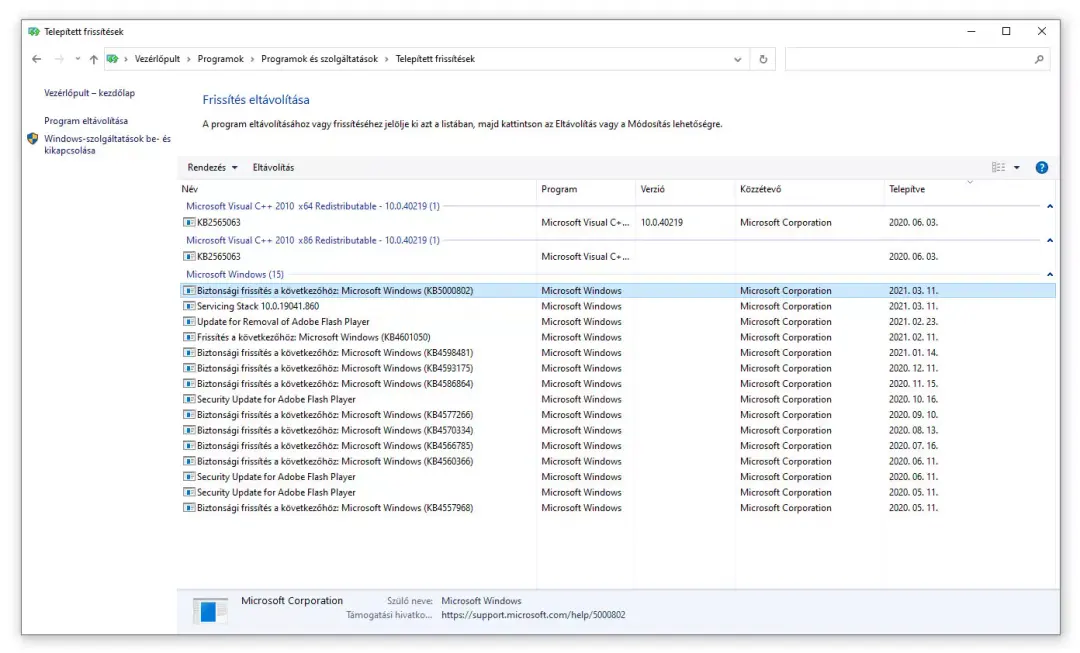Click Vezérlőpult in the breadcrumb path
Screen dimensions: 1080x653
coord(157,59)
